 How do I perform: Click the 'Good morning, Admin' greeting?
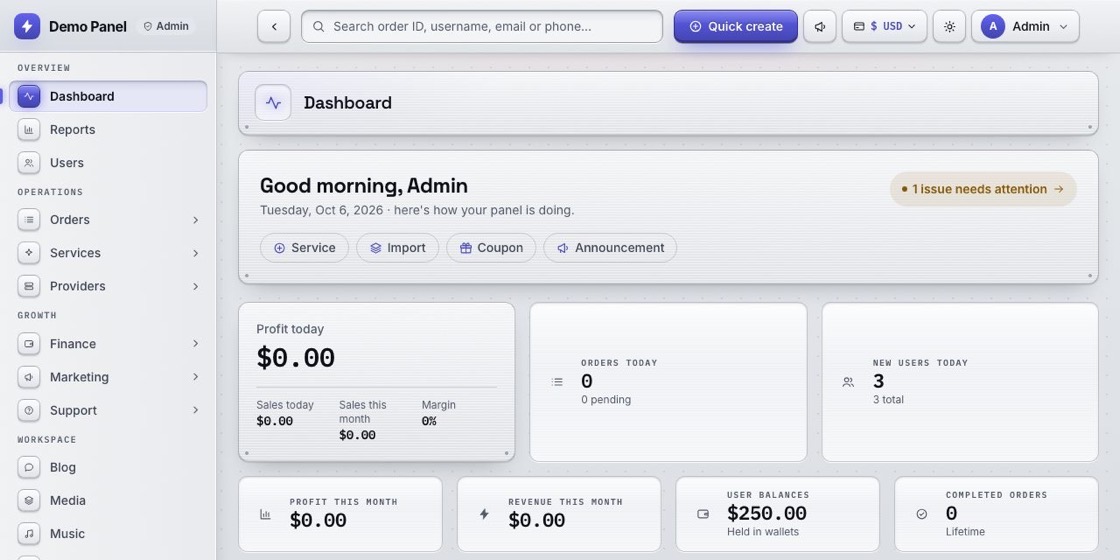click(364, 186)
